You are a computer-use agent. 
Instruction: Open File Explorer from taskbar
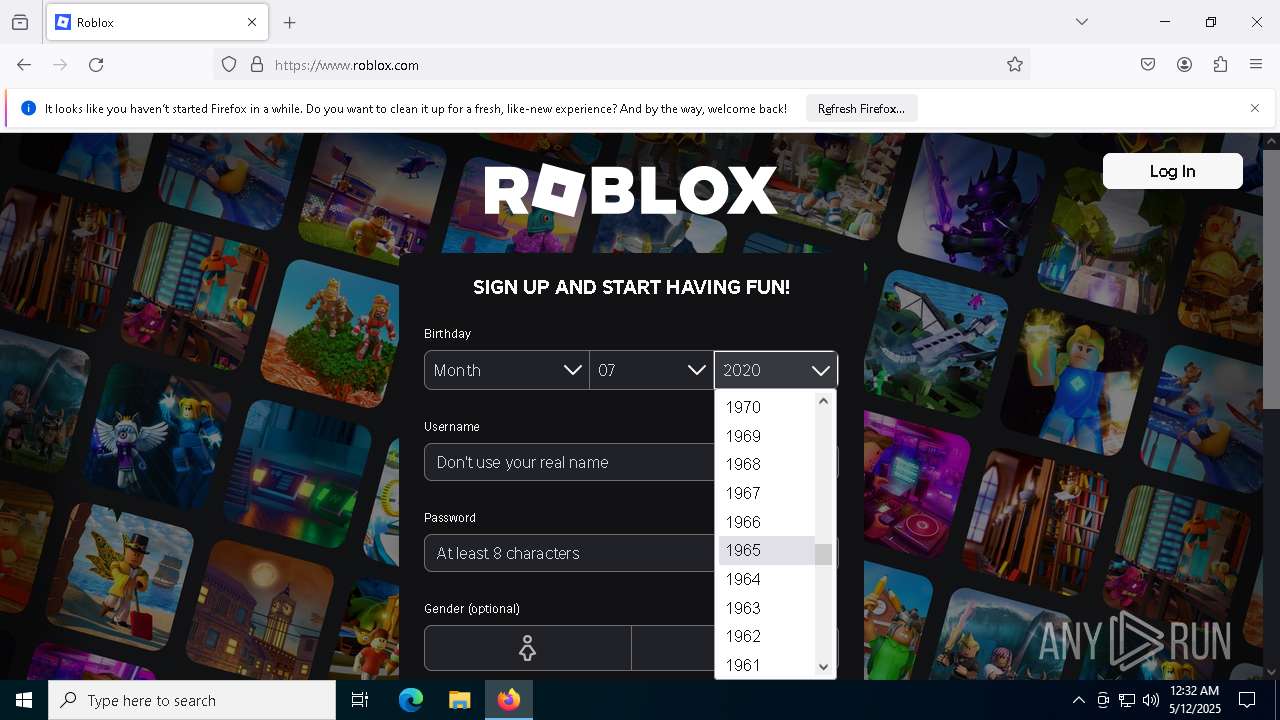tap(459, 700)
